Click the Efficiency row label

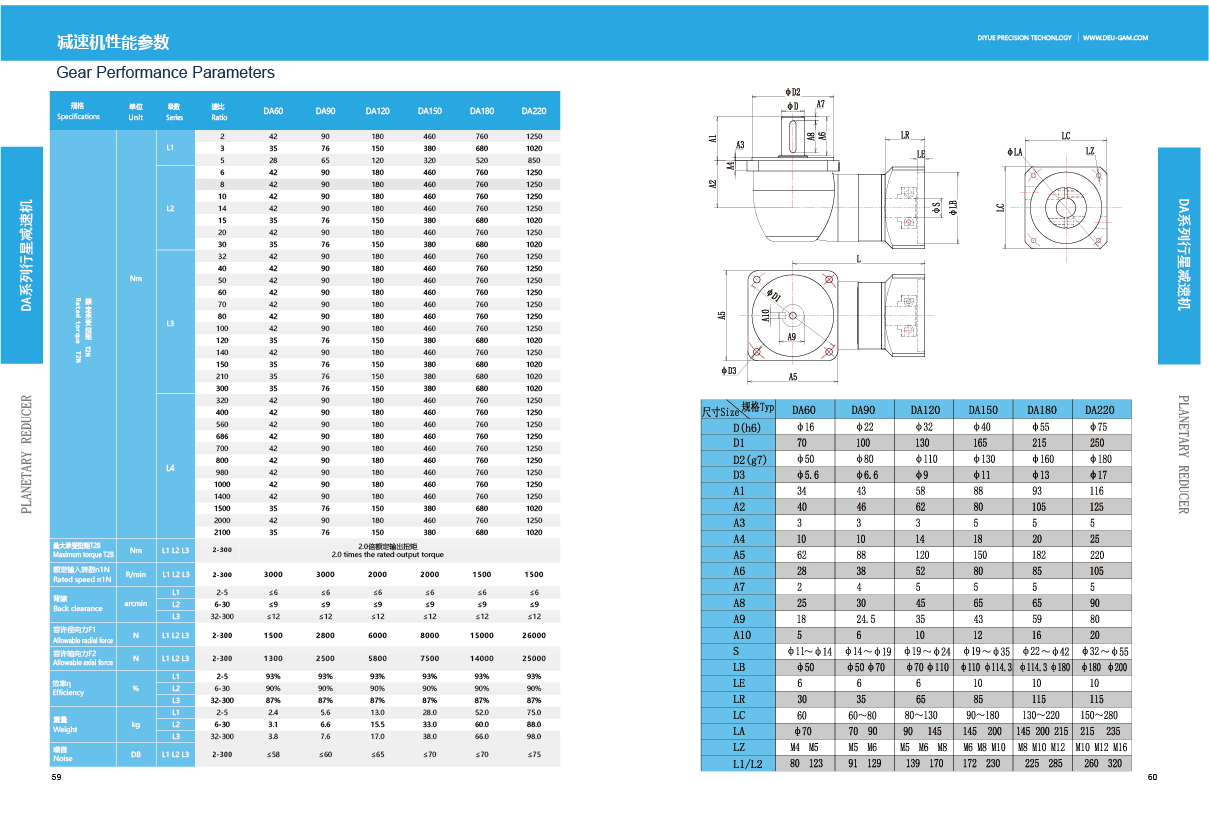[x=68, y=689]
